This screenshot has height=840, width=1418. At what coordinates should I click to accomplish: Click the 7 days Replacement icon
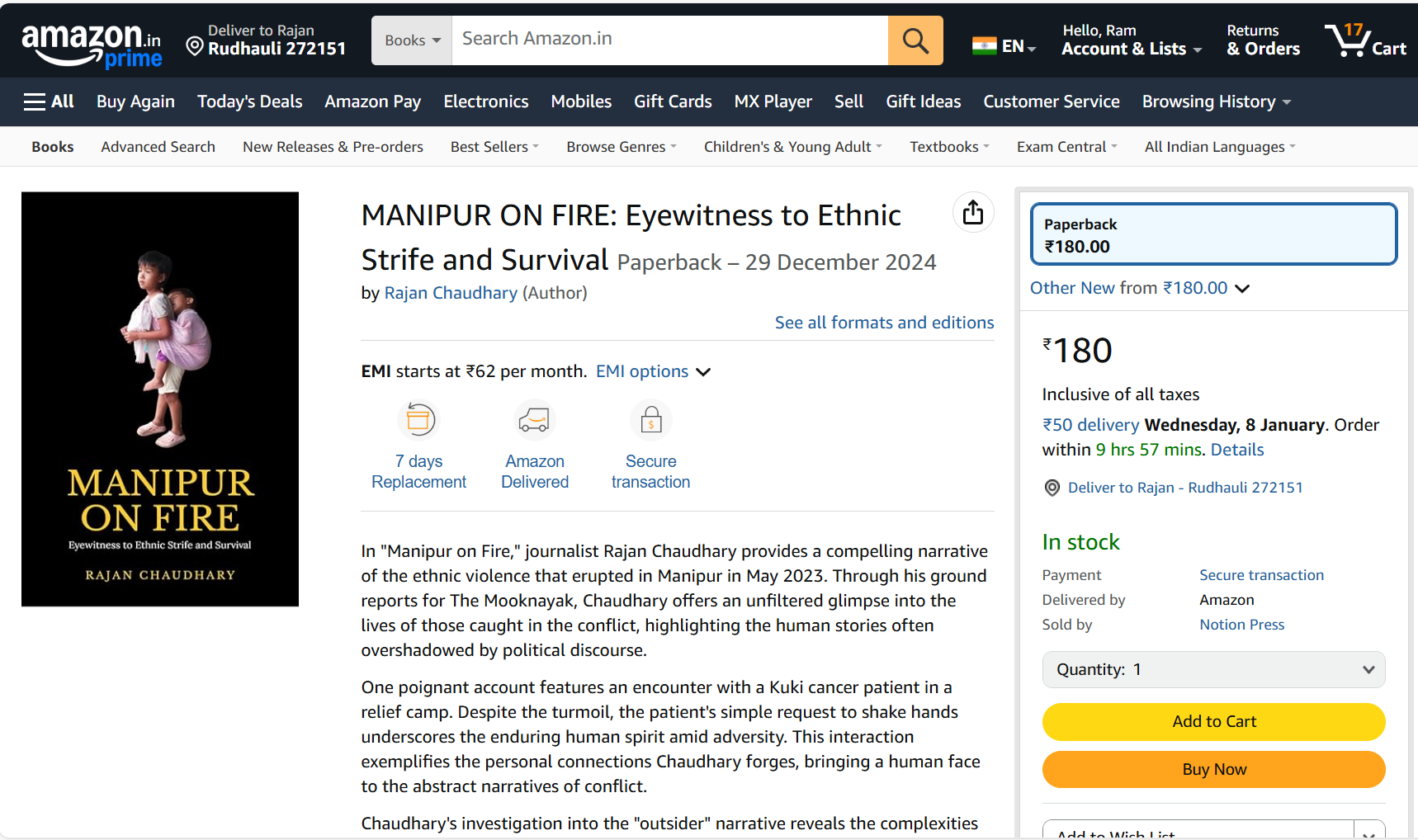point(419,420)
